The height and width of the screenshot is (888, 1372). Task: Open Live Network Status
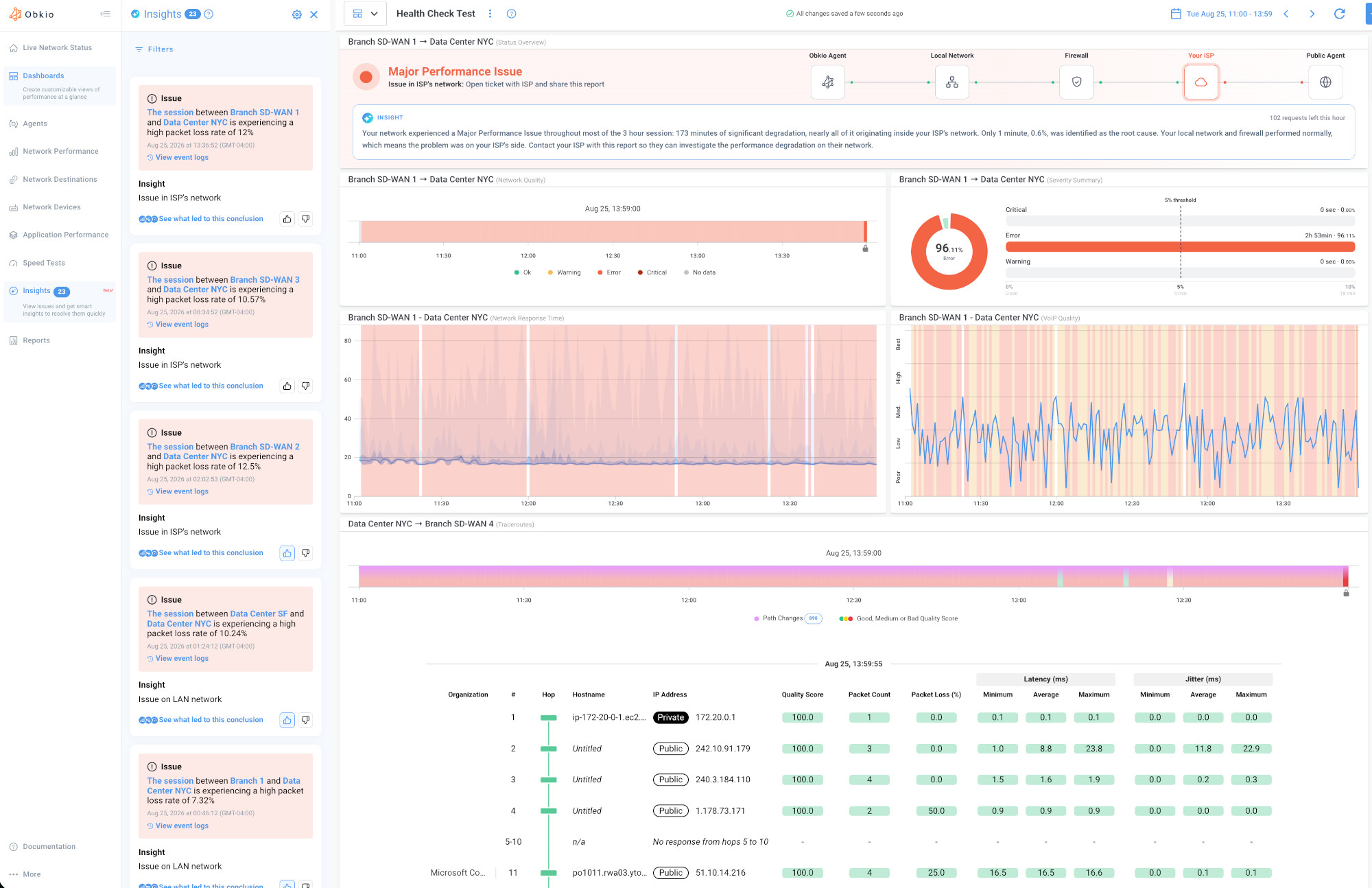pos(58,48)
